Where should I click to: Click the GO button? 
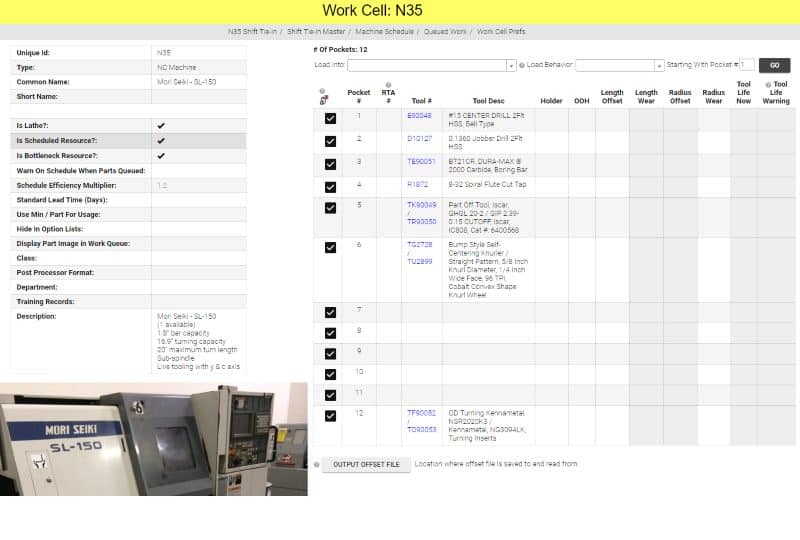774,65
